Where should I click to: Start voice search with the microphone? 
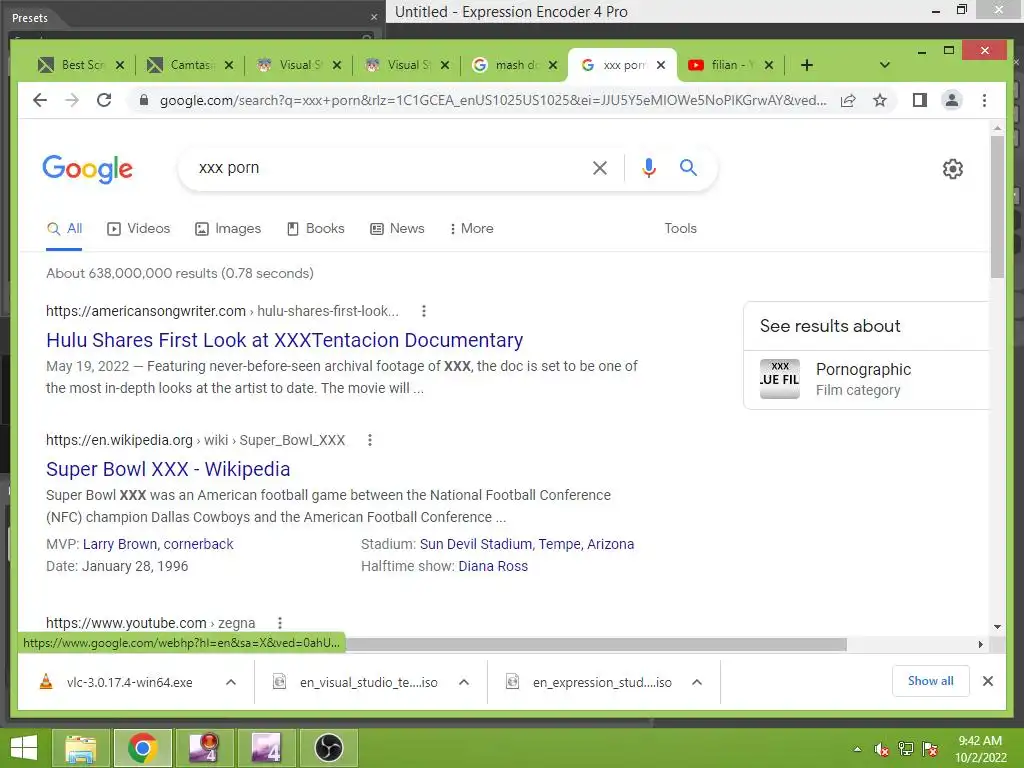[648, 168]
